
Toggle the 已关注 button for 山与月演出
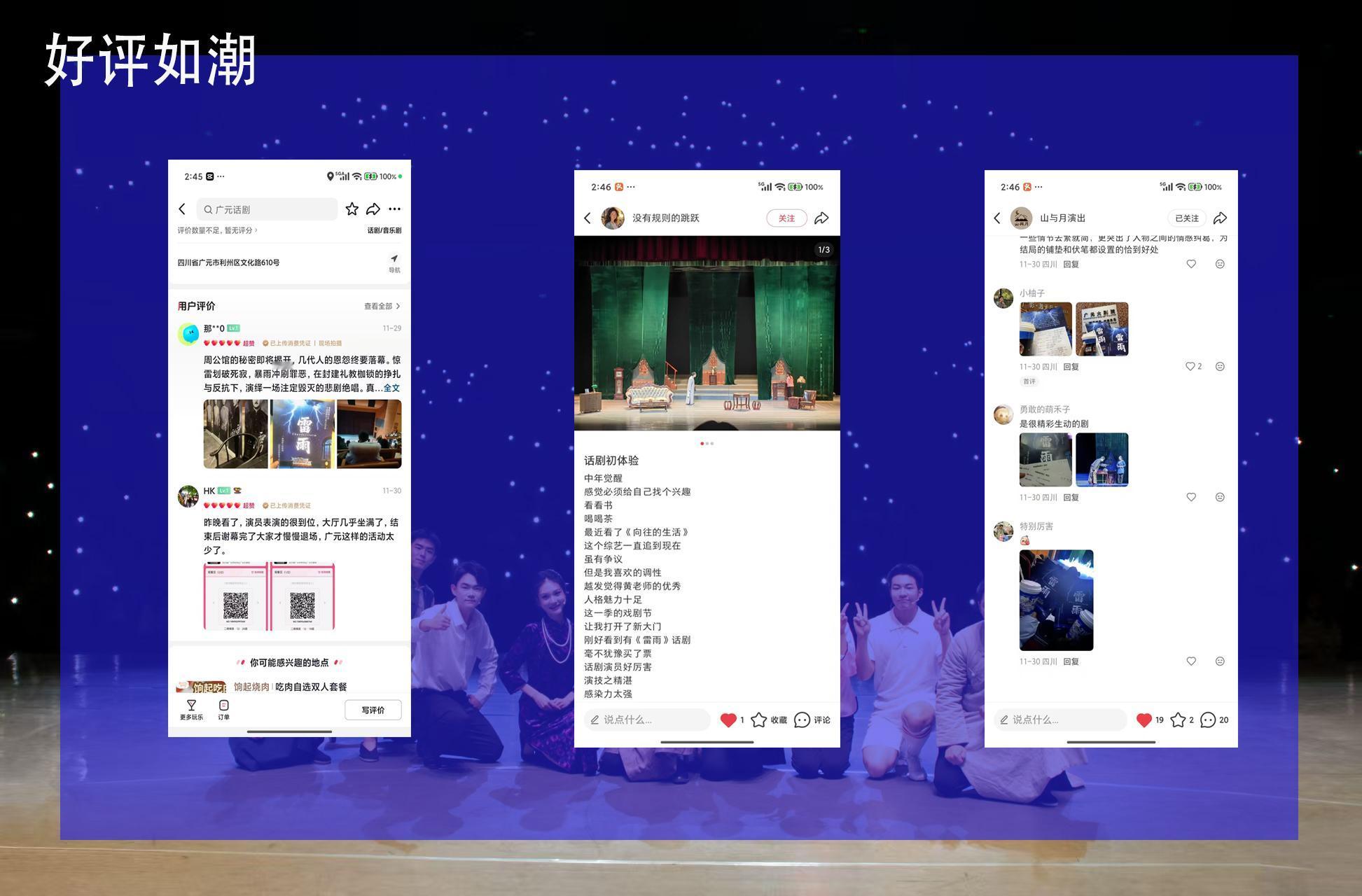(x=1186, y=218)
